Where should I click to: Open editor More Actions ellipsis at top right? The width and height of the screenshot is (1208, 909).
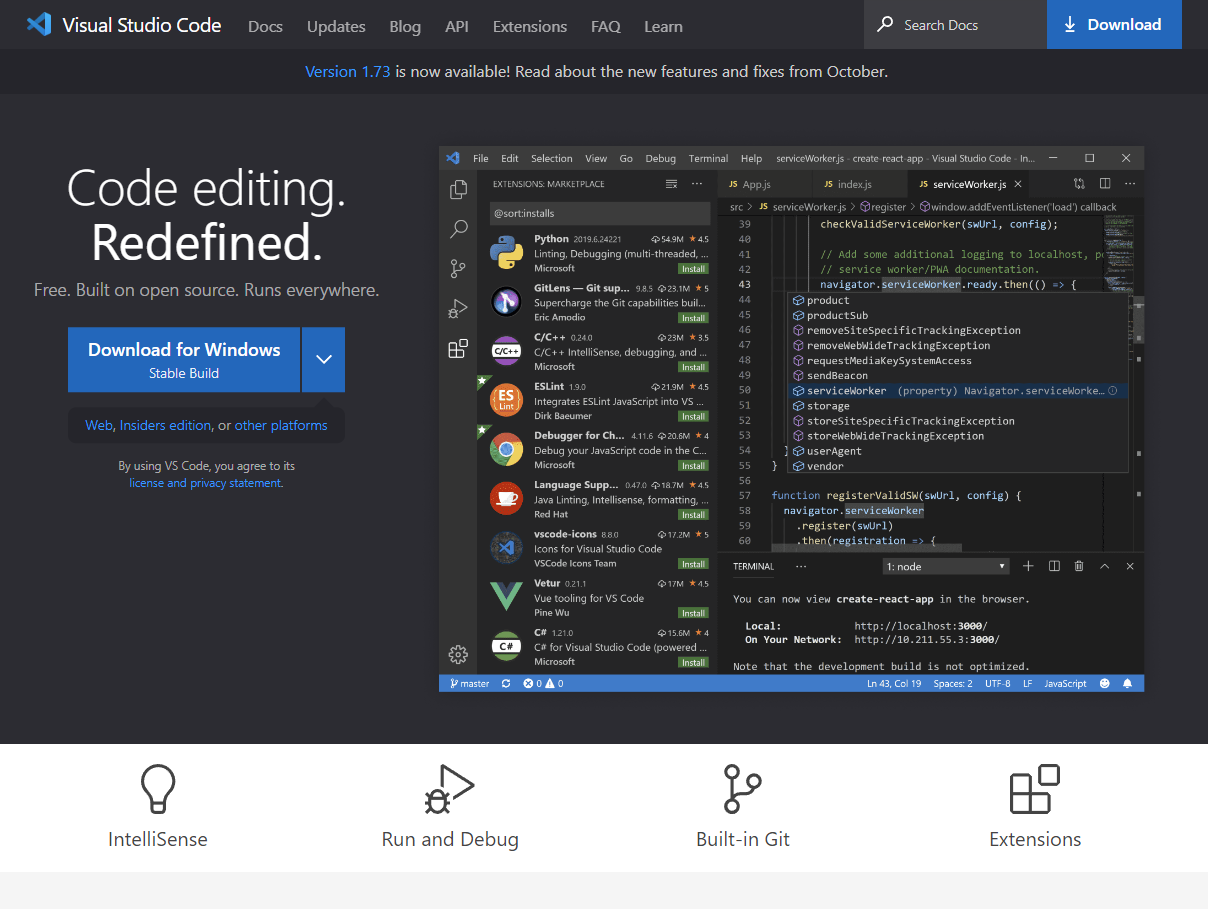[x=1130, y=184]
